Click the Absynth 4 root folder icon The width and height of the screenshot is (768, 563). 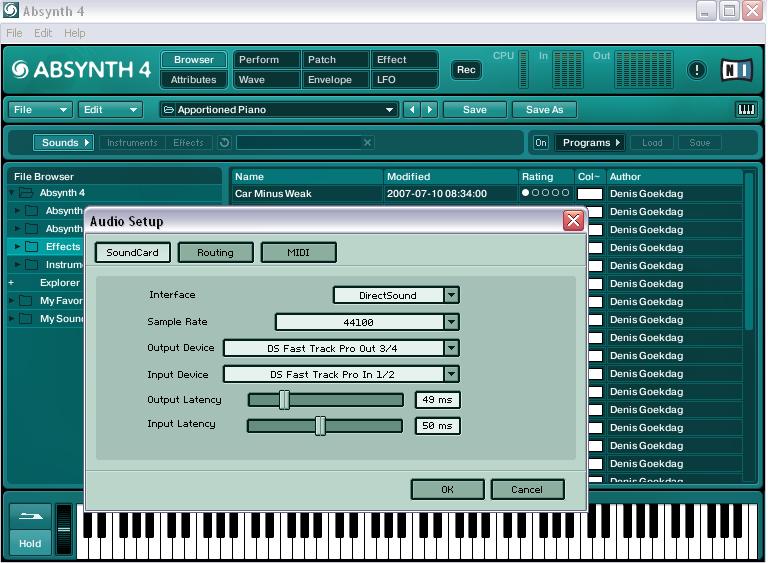[25, 193]
